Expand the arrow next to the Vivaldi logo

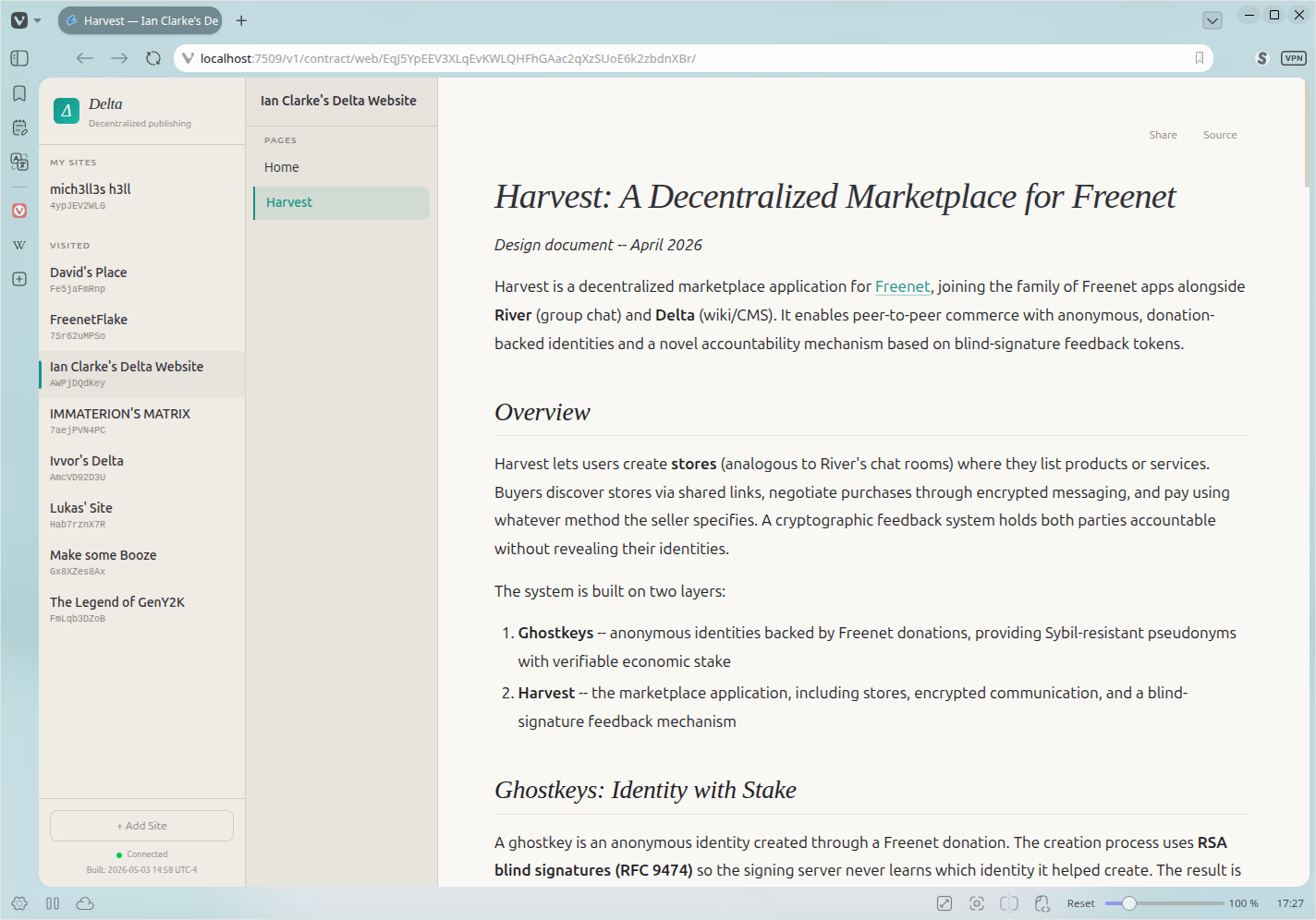38,20
